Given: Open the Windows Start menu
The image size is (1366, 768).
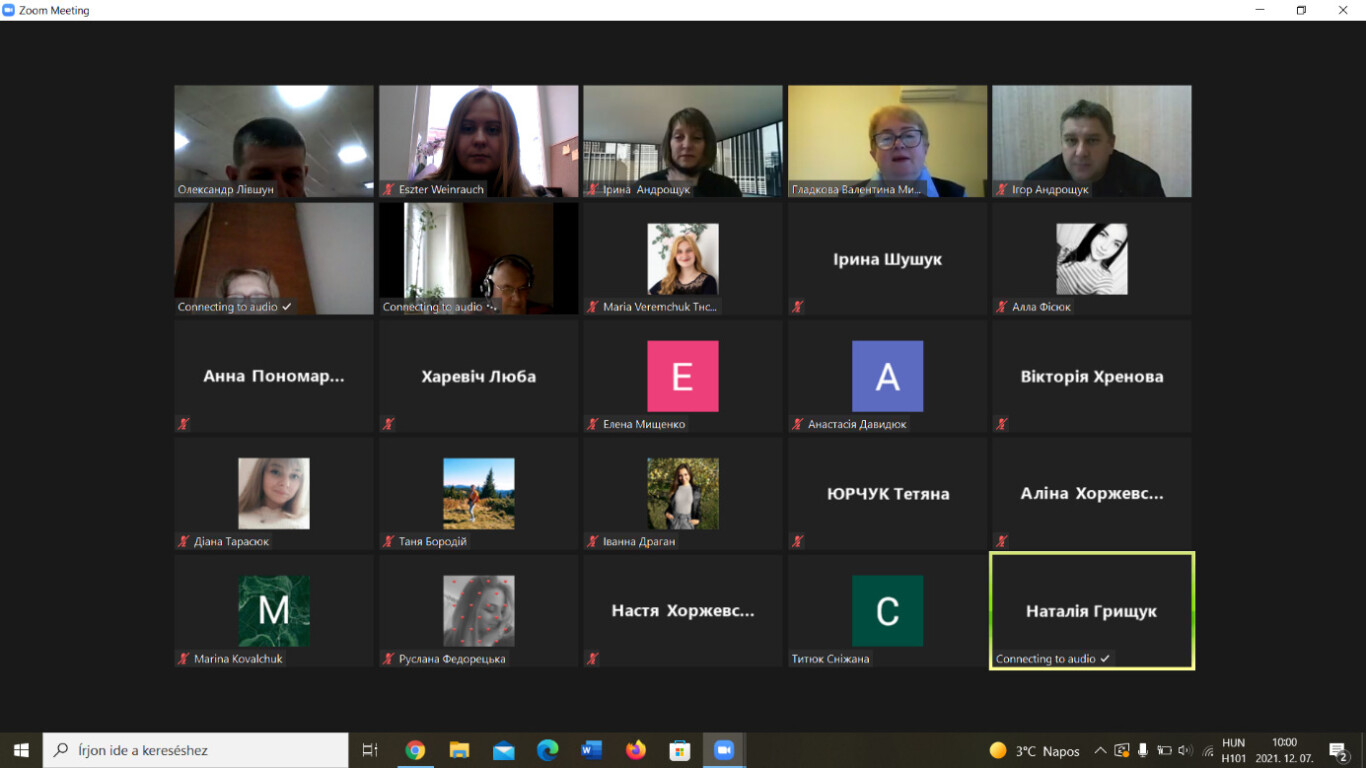Looking at the screenshot, I should [x=21, y=750].
